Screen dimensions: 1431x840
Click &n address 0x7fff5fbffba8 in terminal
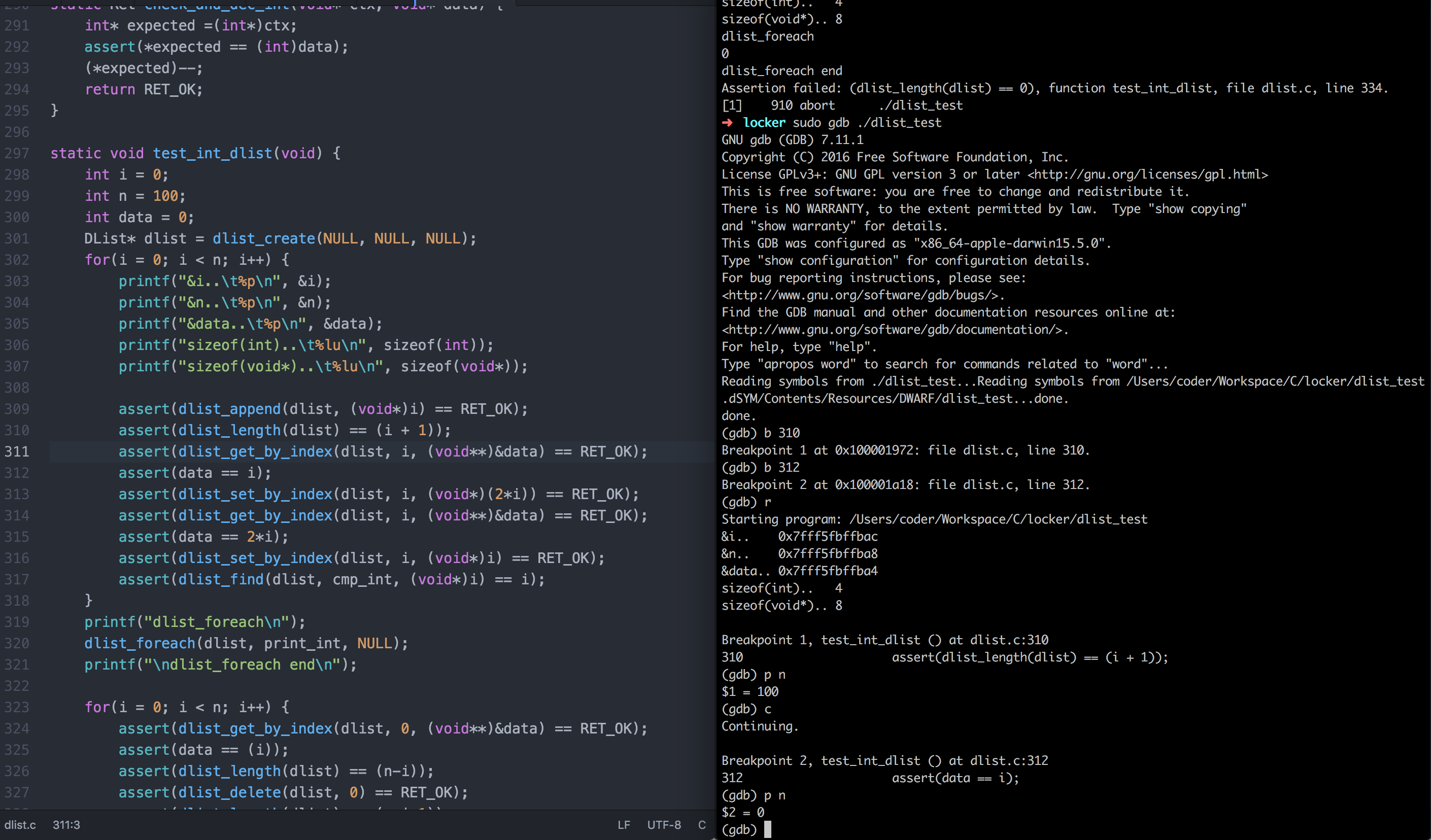(828, 554)
